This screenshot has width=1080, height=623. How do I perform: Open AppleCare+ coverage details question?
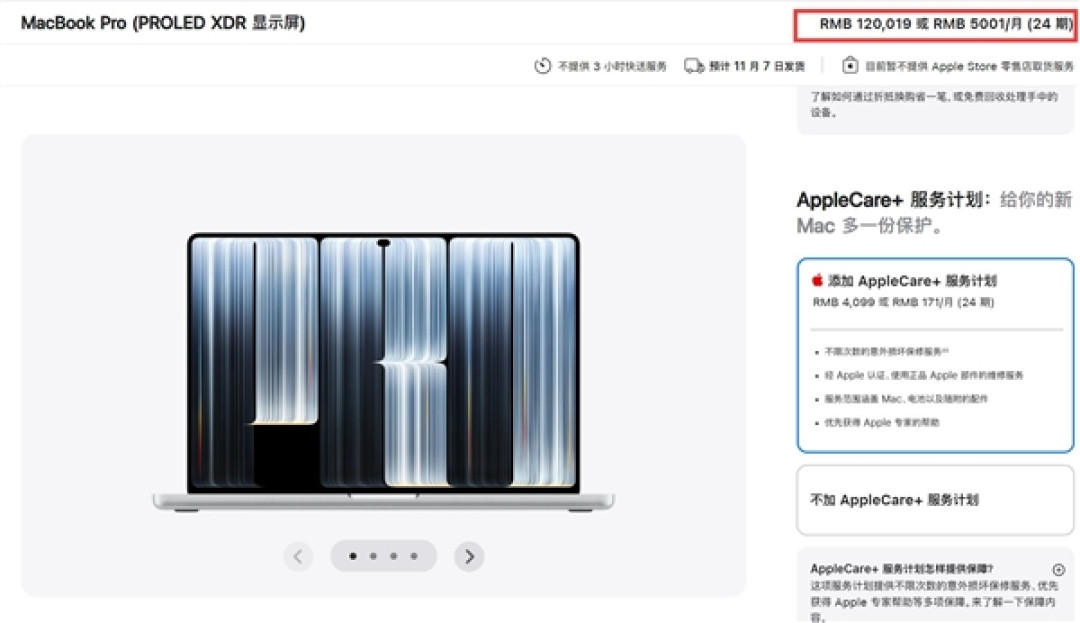[x=902, y=569]
